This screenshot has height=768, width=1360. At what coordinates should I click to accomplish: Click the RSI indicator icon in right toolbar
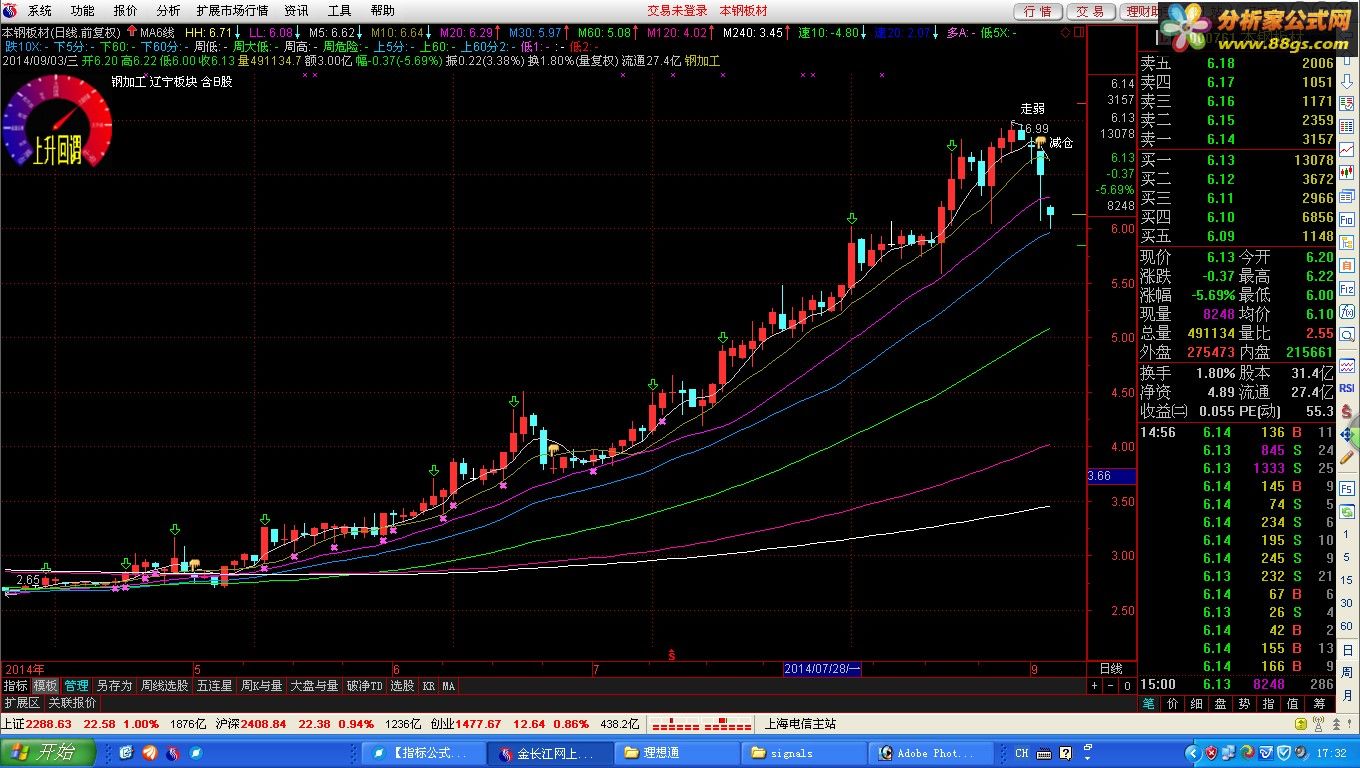pyautogui.click(x=1346, y=388)
